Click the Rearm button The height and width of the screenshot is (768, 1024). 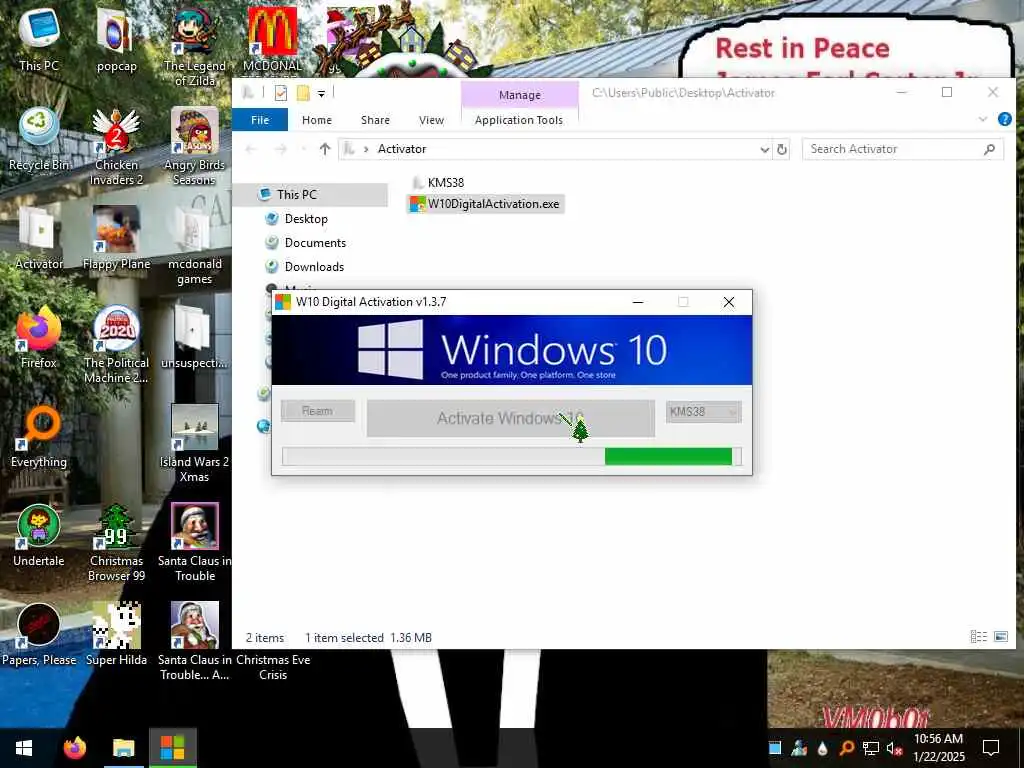coord(317,411)
